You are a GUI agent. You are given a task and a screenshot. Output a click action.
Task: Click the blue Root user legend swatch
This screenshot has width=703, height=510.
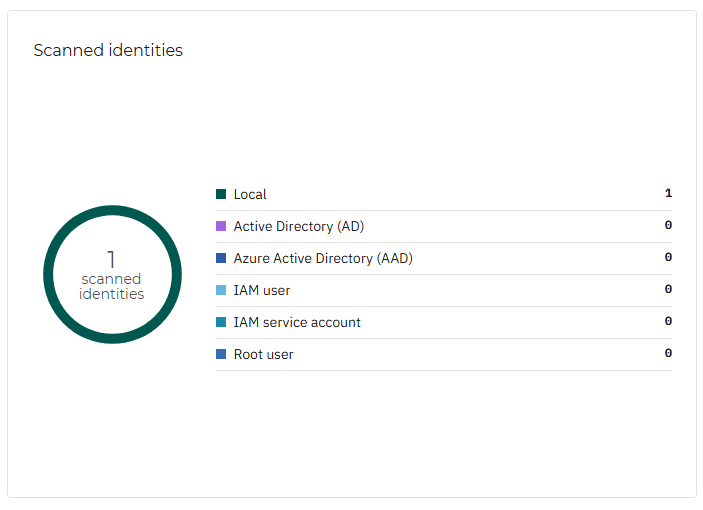[x=221, y=354]
